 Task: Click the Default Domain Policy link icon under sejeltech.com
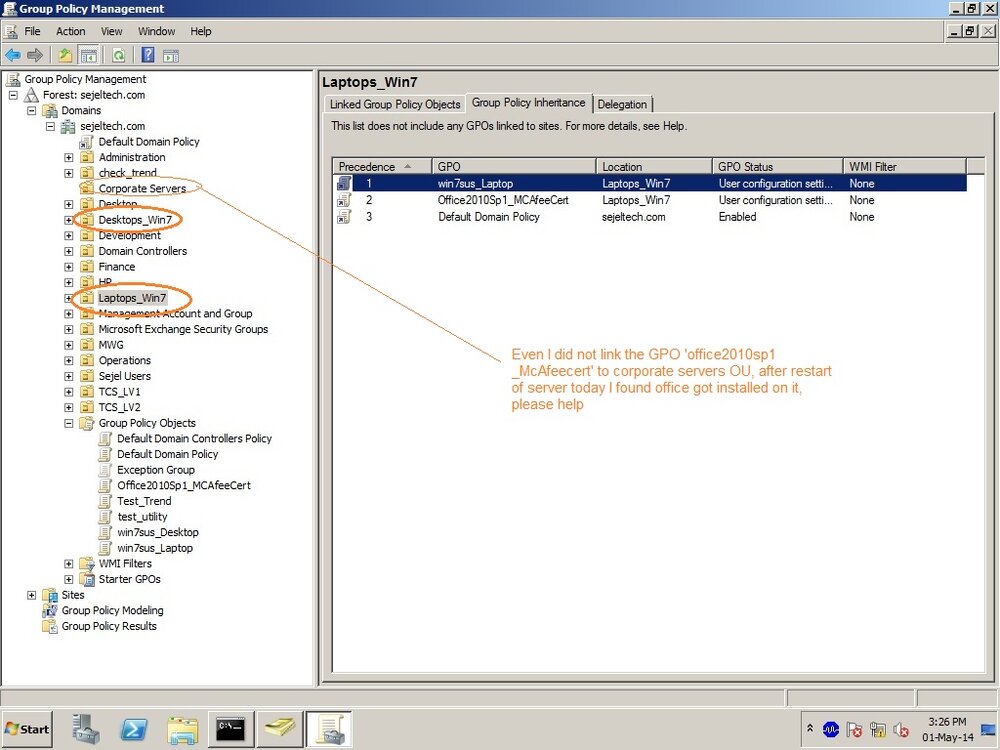click(x=87, y=142)
